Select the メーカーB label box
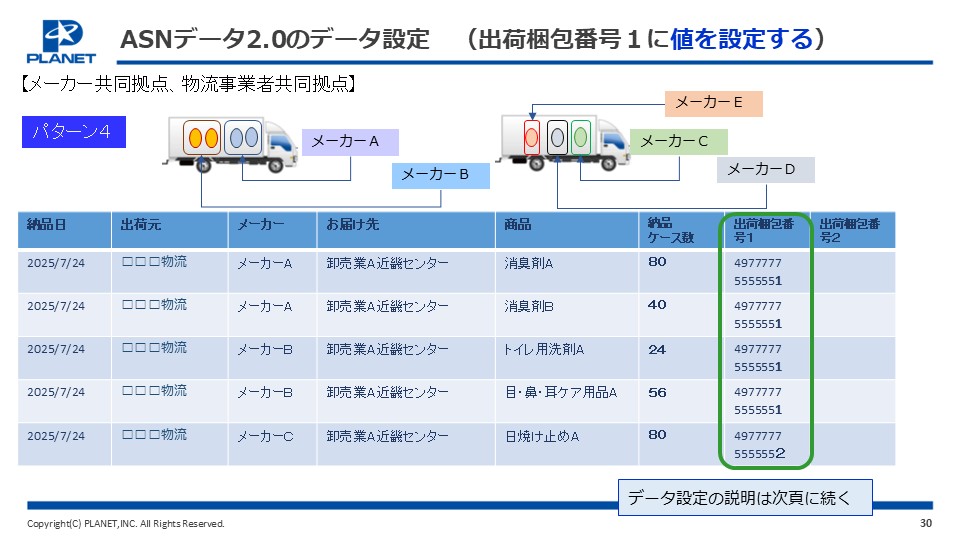This screenshot has height=540, width=960. click(x=440, y=175)
